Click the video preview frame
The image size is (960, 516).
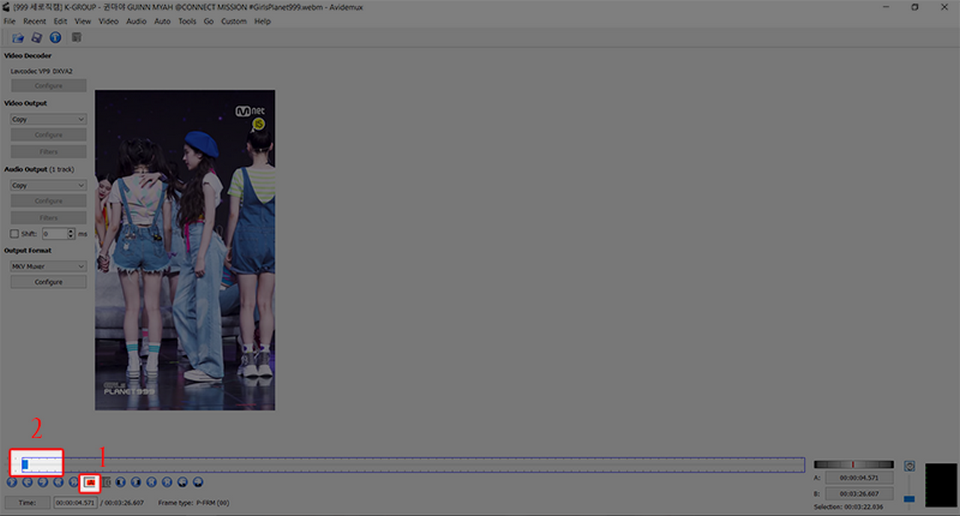point(185,250)
